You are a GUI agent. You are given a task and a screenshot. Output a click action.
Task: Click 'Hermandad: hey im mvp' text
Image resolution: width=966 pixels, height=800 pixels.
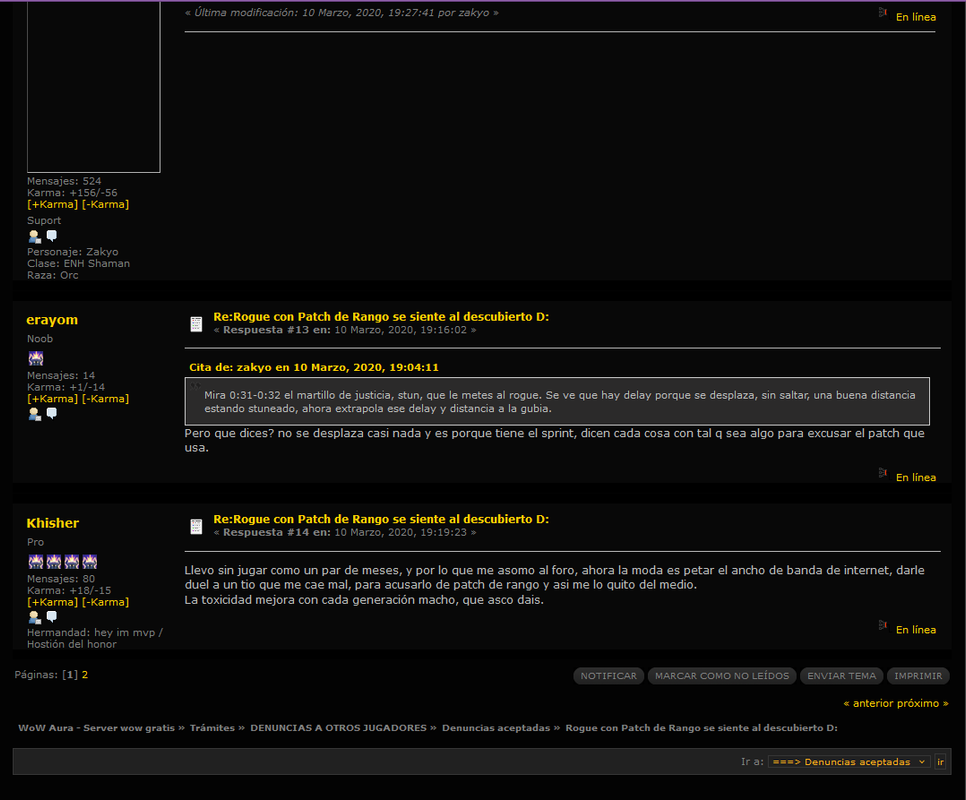coord(91,632)
